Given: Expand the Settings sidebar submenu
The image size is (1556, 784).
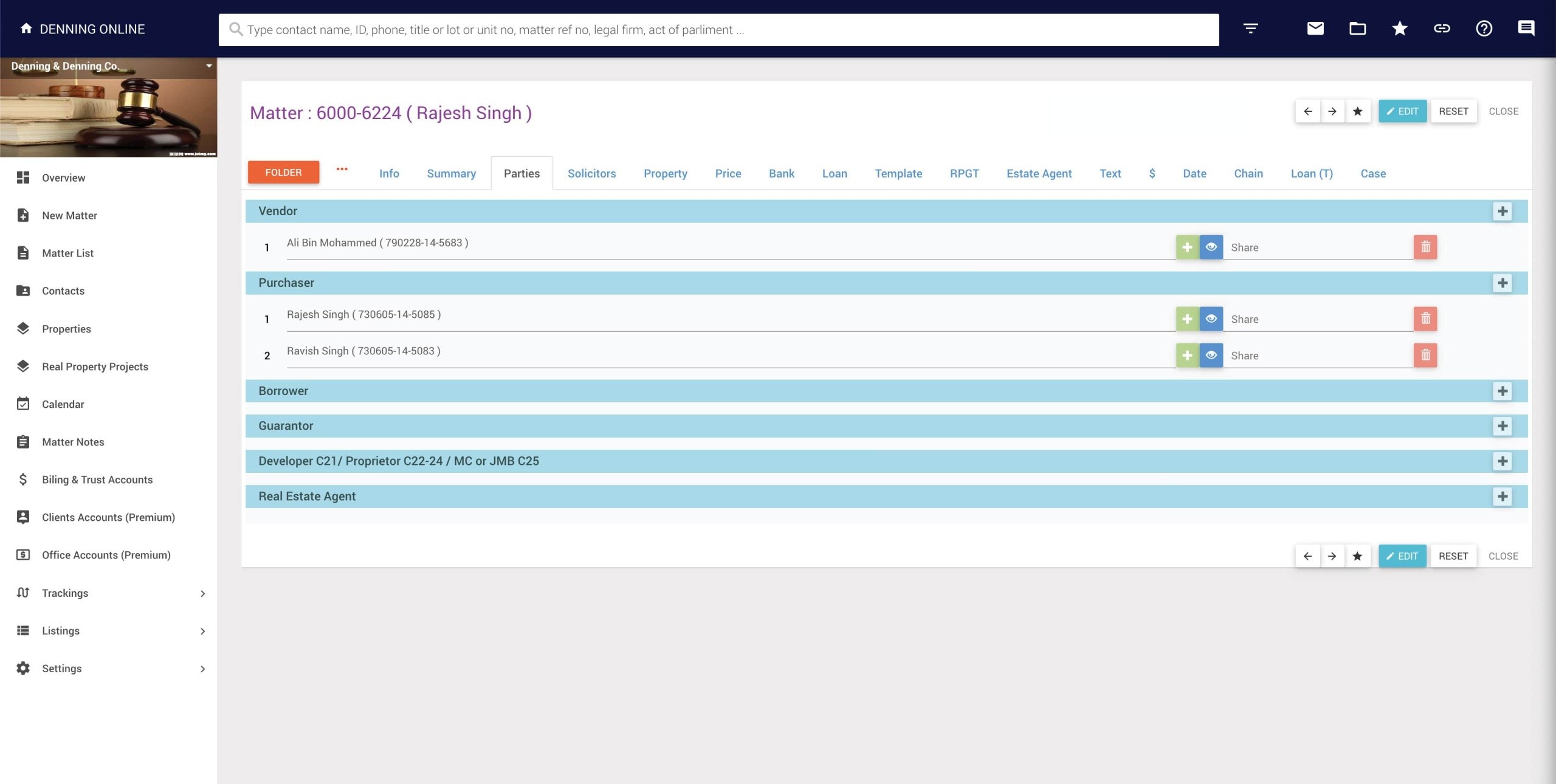Looking at the screenshot, I should coord(202,669).
